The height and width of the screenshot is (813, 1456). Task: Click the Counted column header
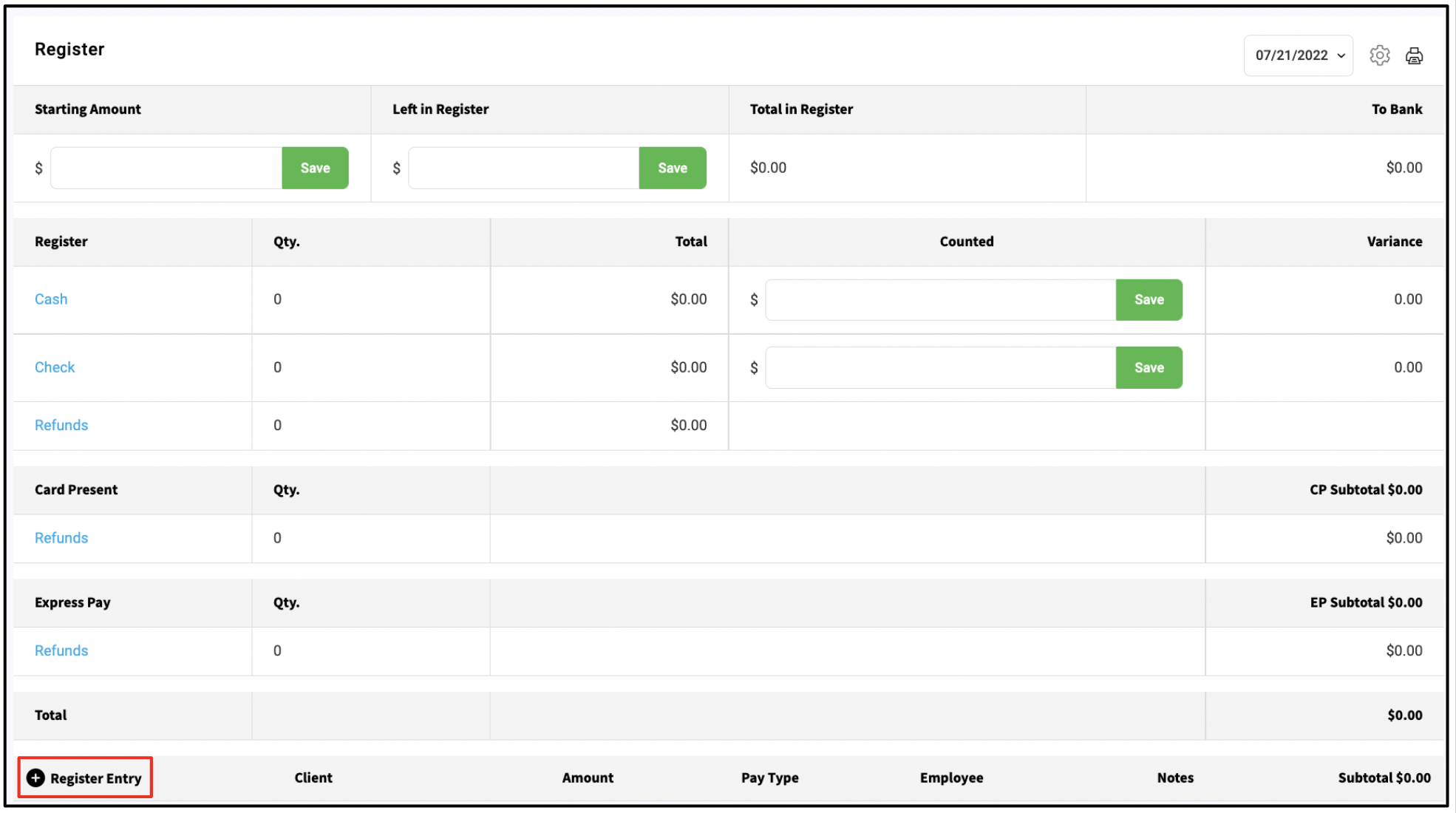pyautogui.click(x=967, y=242)
